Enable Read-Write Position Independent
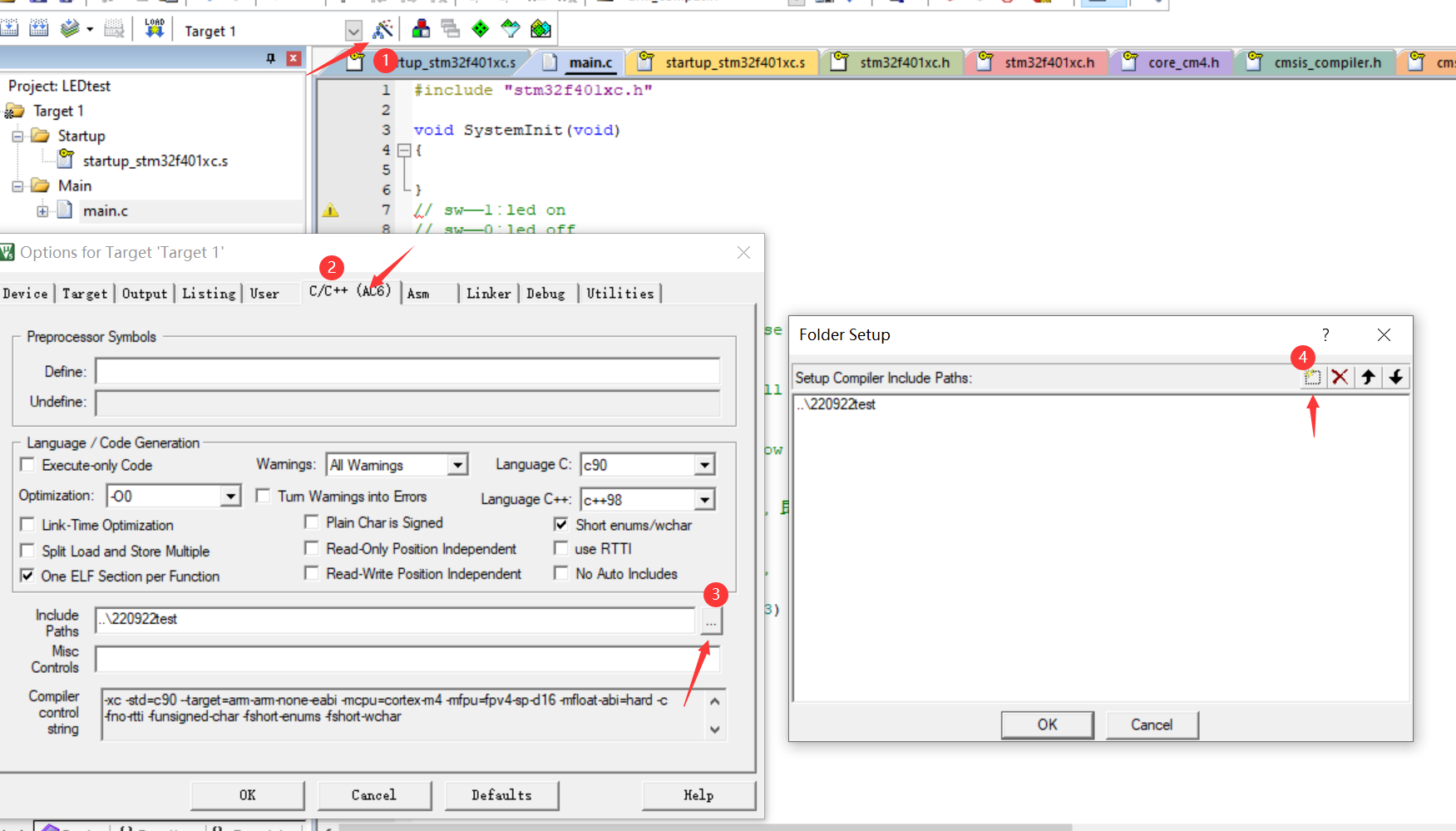This screenshot has width=1456, height=831. point(312,573)
